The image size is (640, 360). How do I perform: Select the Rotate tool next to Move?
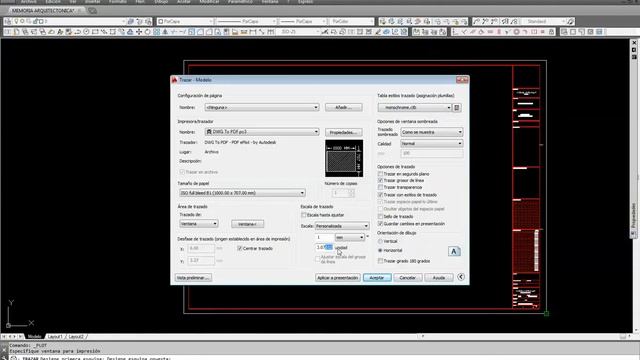147,32
